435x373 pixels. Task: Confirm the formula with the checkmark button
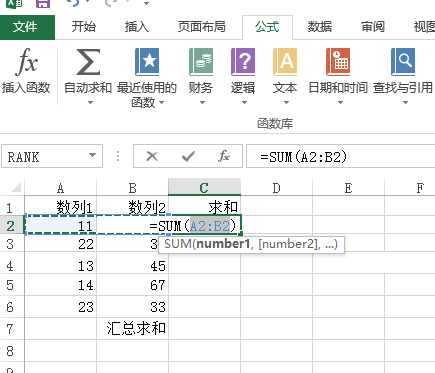pyautogui.click(x=188, y=156)
